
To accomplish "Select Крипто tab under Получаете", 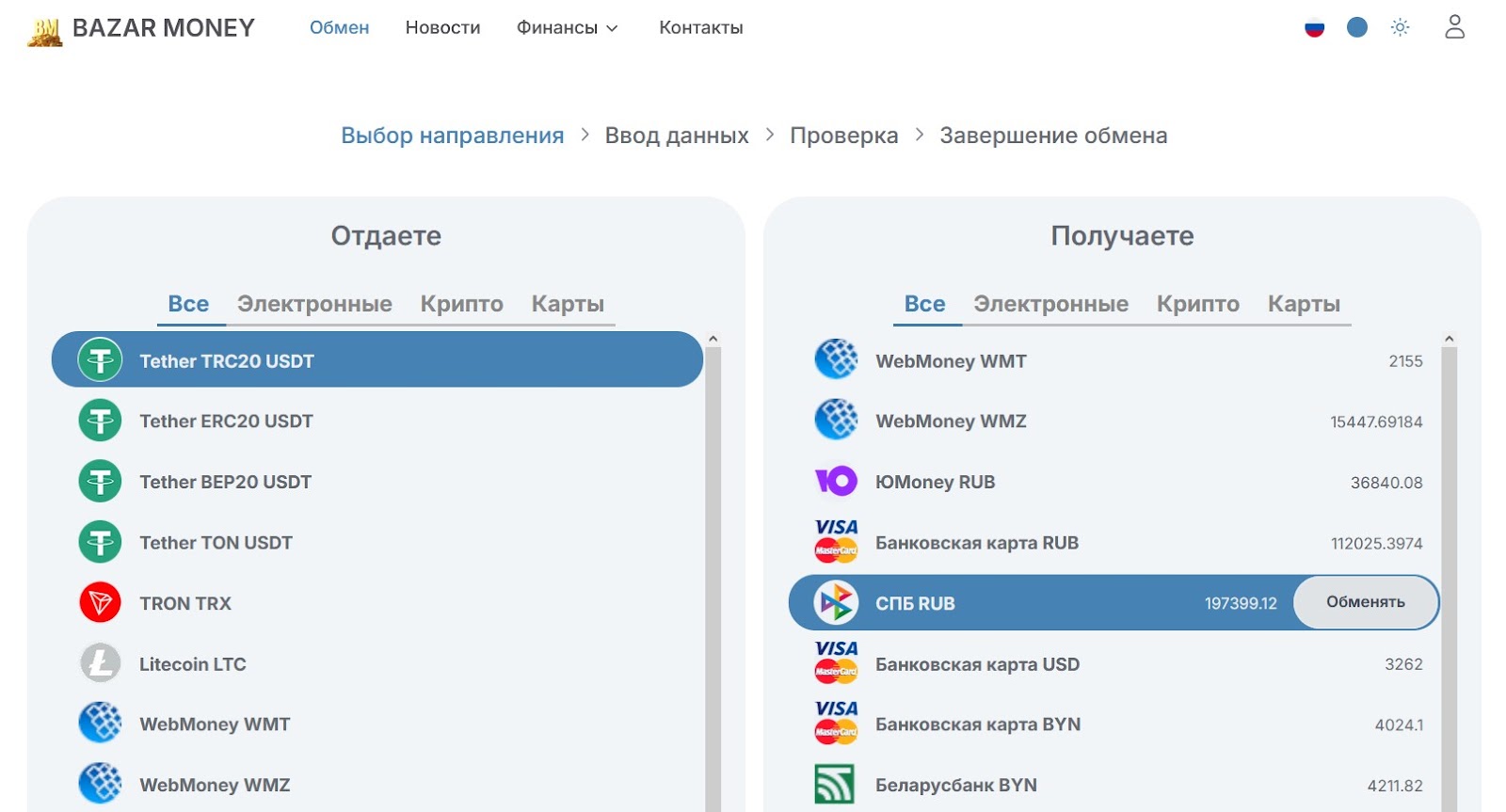I will click(x=1197, y=304).
